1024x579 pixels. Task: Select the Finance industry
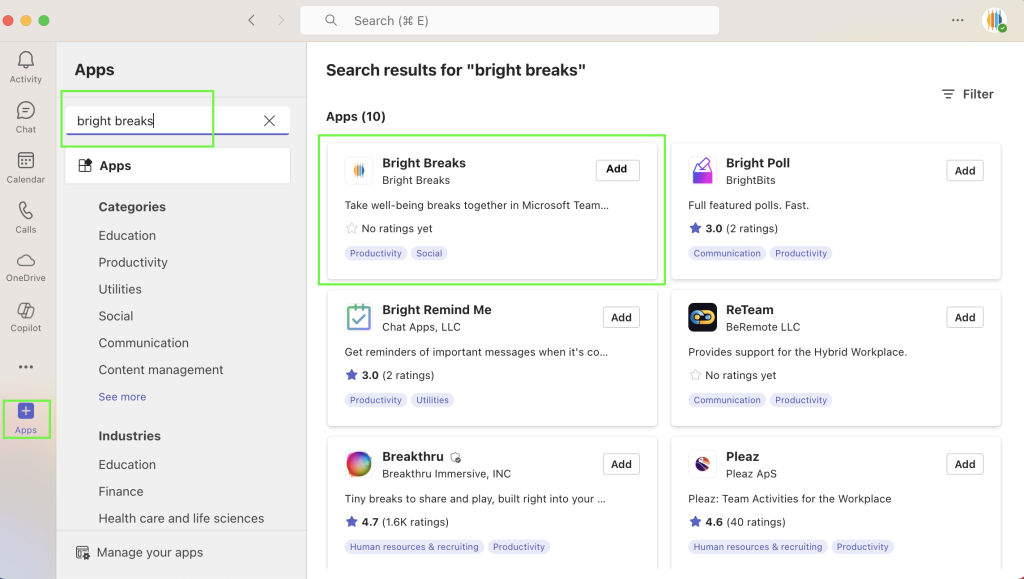click(x=121, y=491)
